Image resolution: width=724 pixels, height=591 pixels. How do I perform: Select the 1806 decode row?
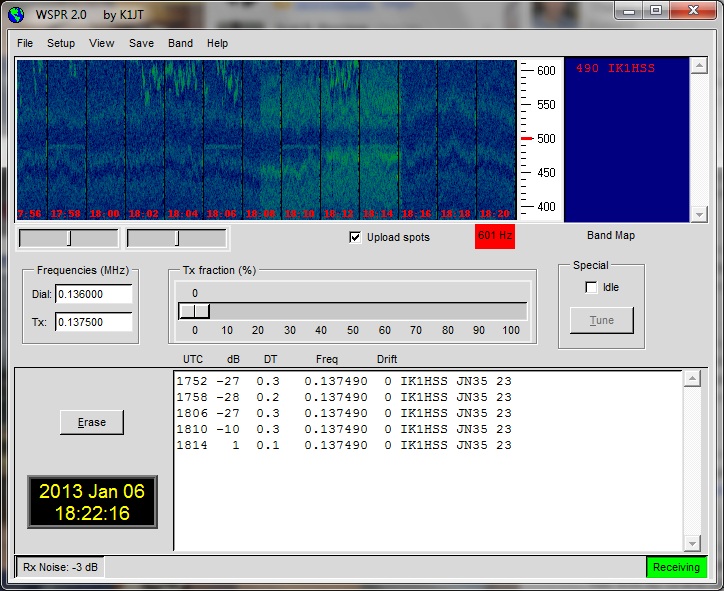pyautogui.click(x=344, y=413)
